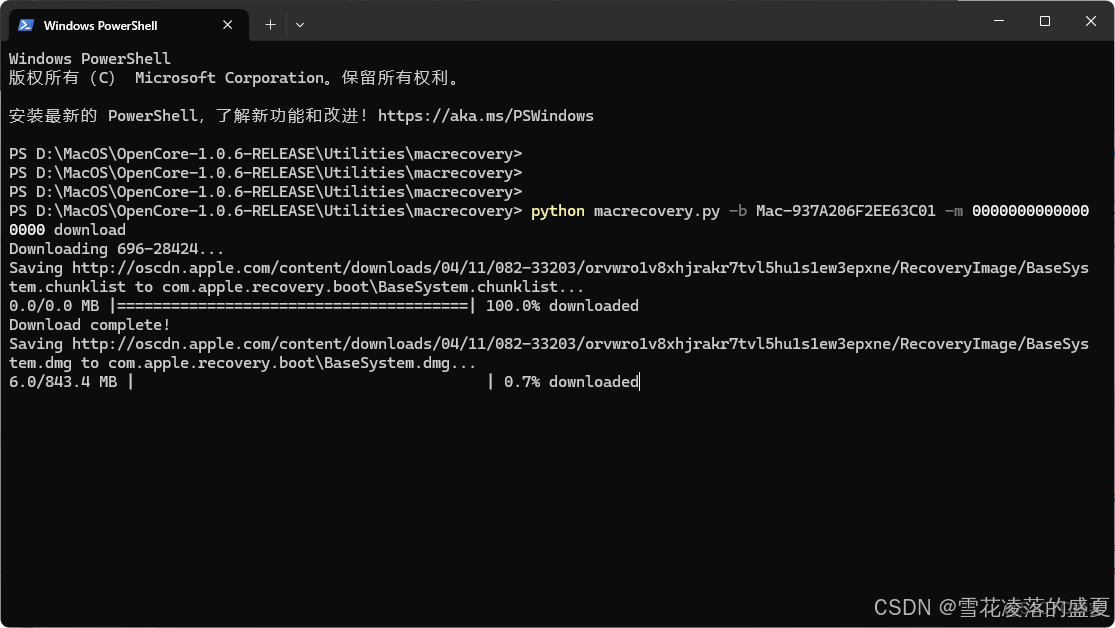The width and height of the screenshot is (1115, 628).
Task: Click the first empty PS prompt line
Action: click(x=265, y=154)
